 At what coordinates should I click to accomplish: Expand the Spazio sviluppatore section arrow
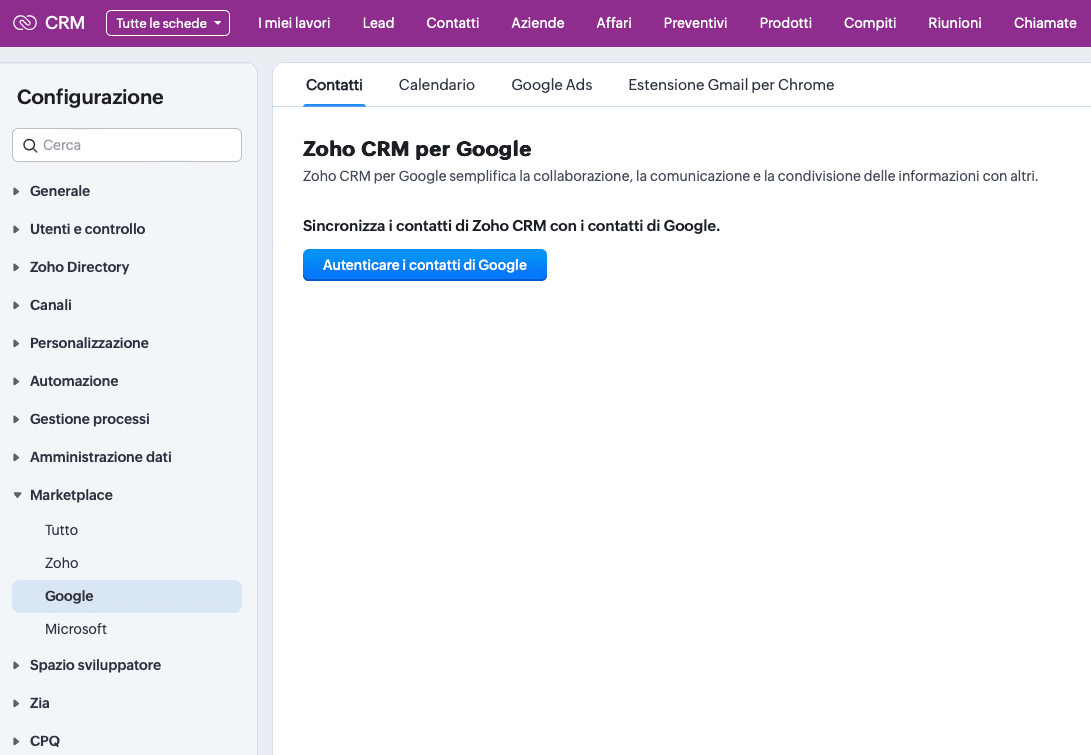pos(16,665)
